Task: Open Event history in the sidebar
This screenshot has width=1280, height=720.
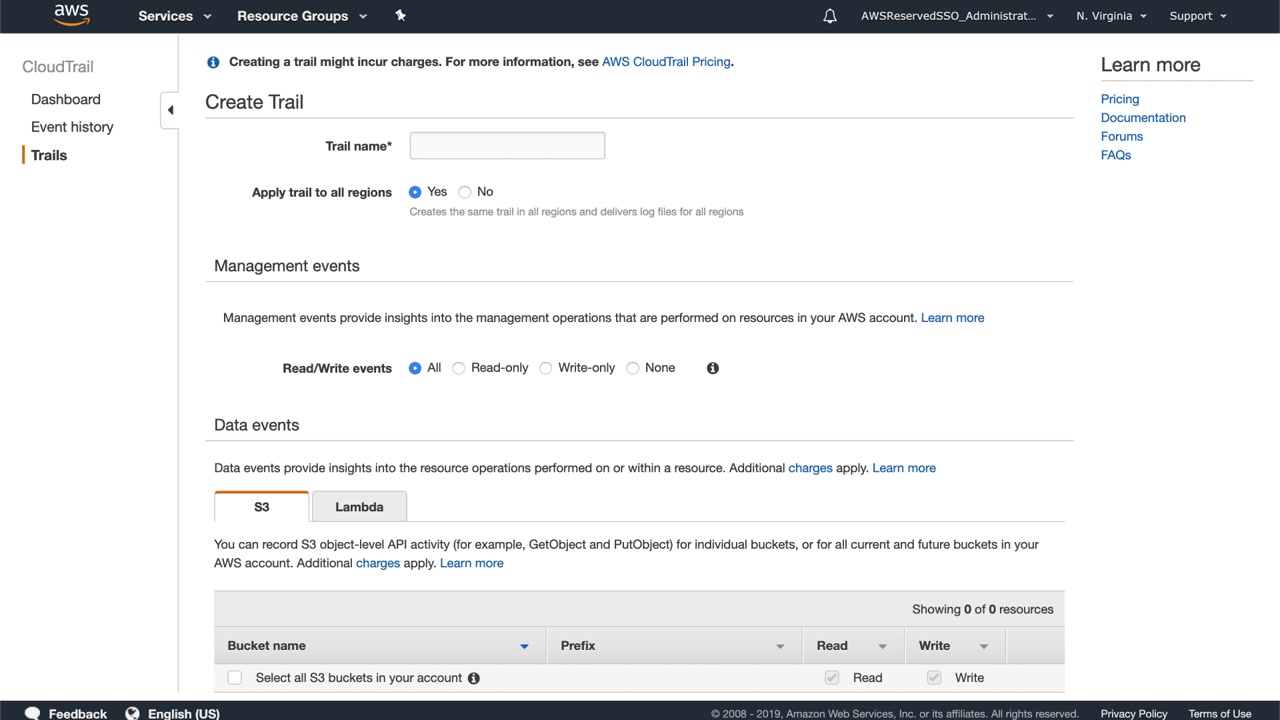Action: click(72, 127)
